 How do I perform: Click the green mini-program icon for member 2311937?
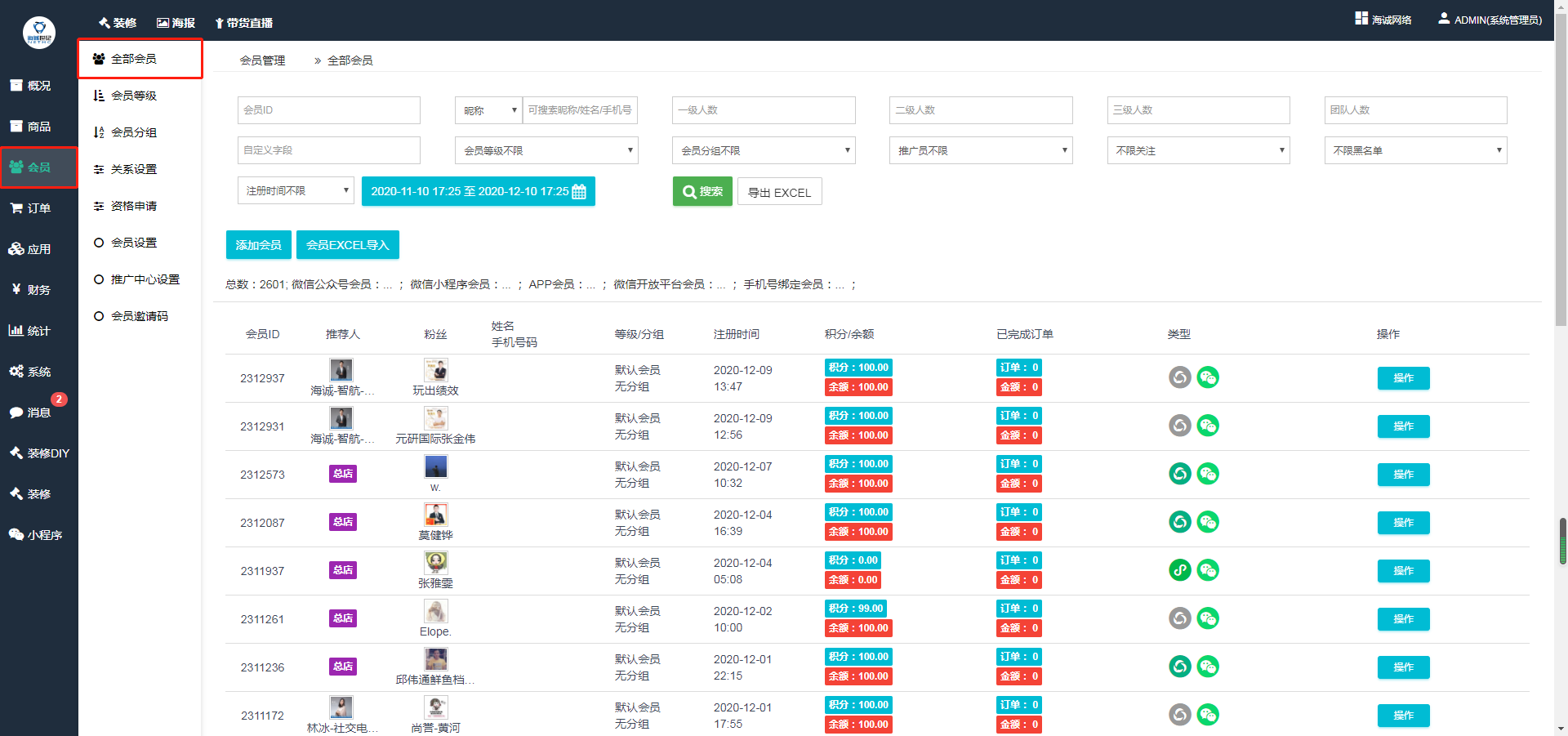pos(1179,570)
